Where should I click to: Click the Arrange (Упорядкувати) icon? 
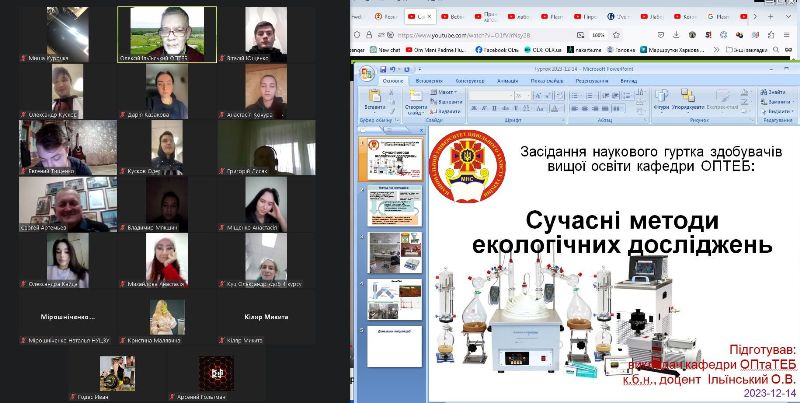click(x=687, y=98)
